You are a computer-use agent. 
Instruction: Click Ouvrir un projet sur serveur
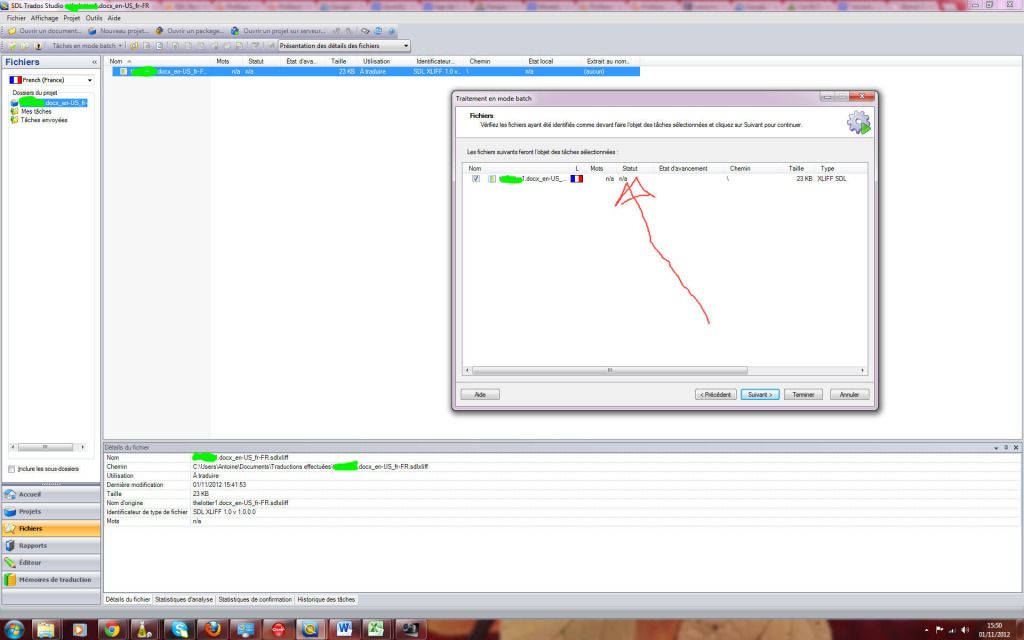[278, 31]
